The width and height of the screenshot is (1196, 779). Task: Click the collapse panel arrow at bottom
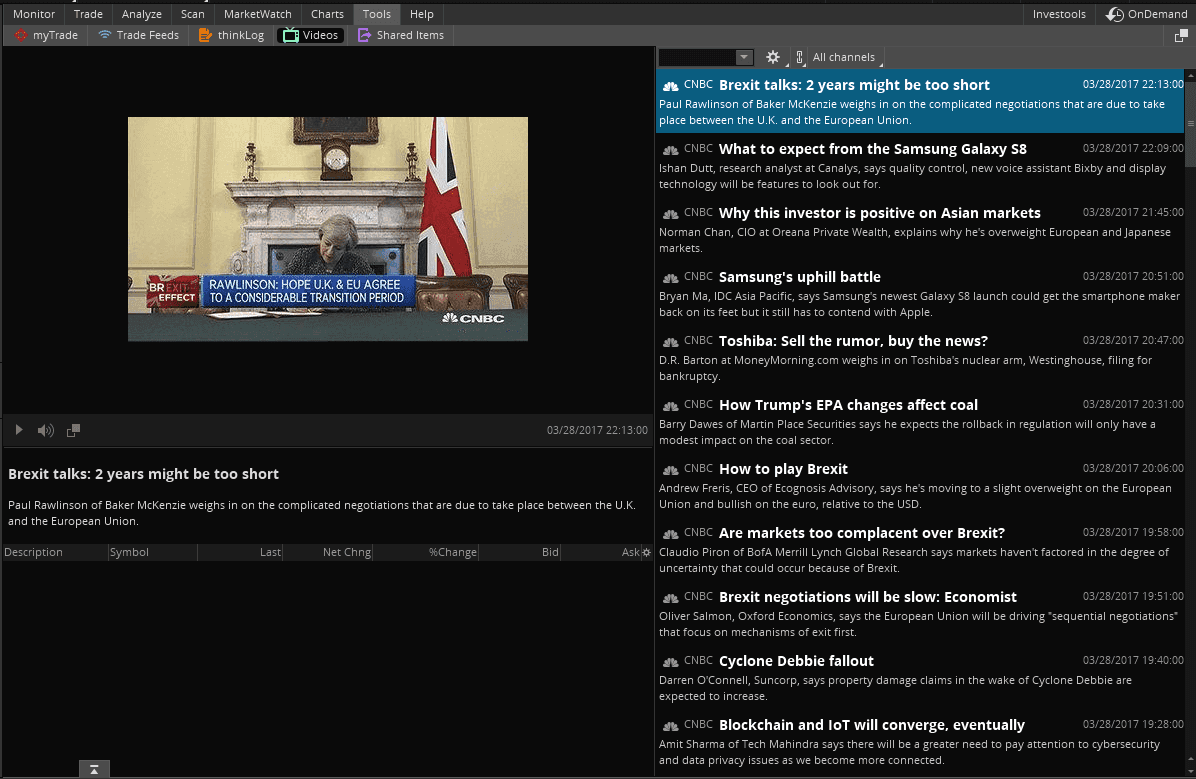[95, 769]
